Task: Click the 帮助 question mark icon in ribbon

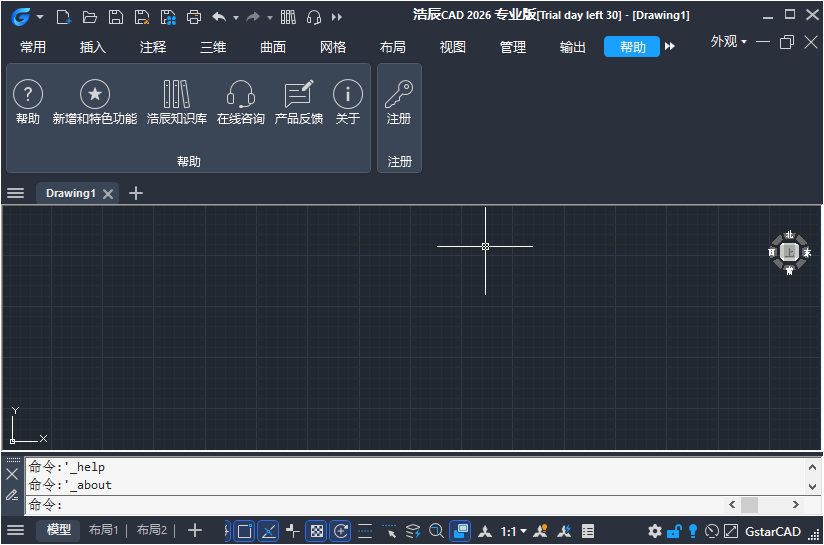Action: [x=27, y=95]
